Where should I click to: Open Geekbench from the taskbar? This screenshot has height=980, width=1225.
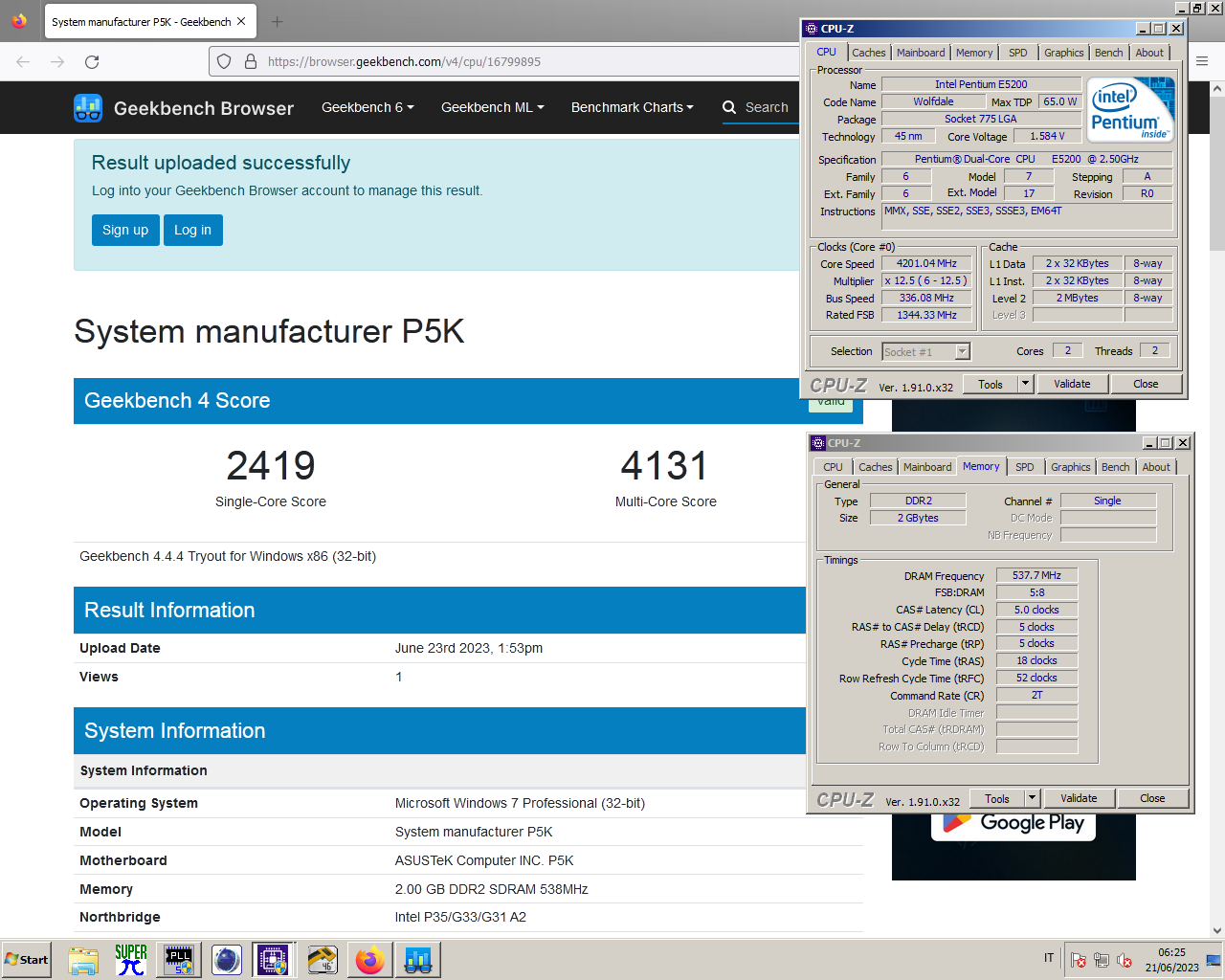(x=417, y=960)
